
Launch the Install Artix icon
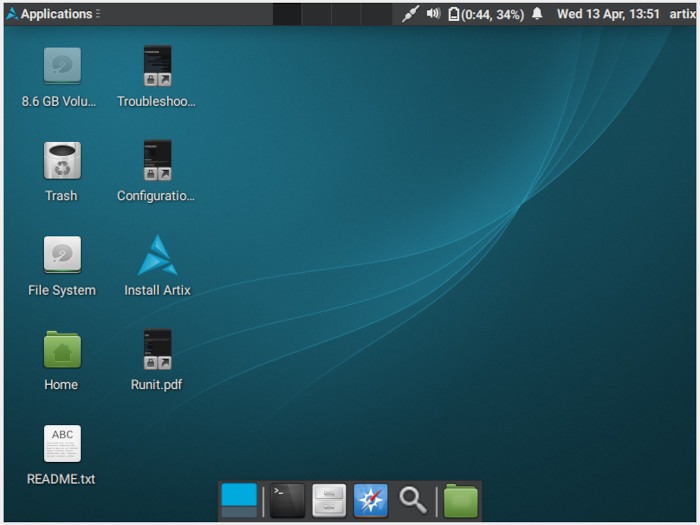coord(157,255)
